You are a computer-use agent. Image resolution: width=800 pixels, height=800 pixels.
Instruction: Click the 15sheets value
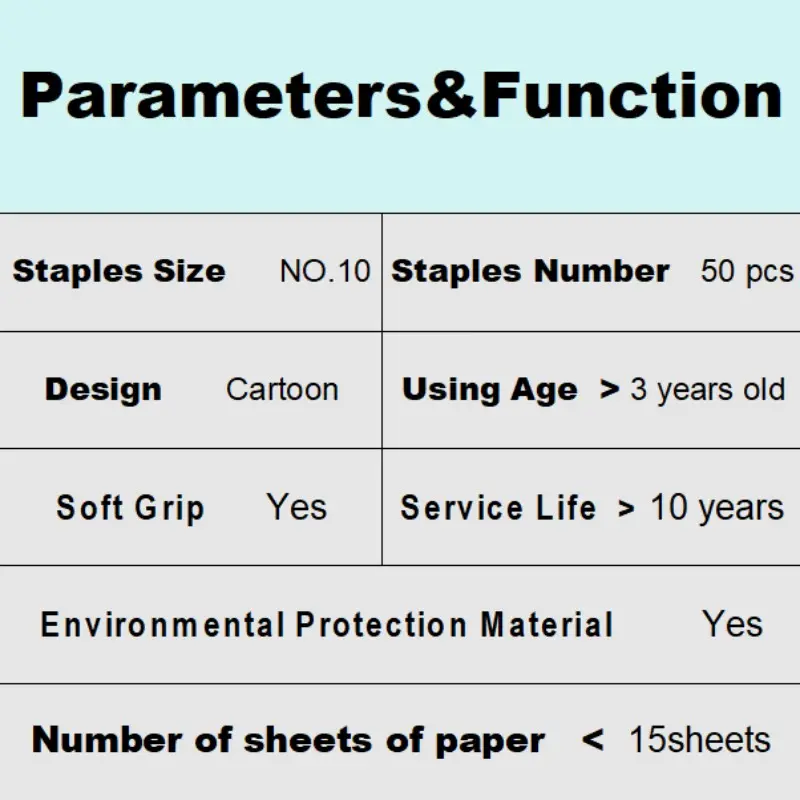(x=700, y=740)
